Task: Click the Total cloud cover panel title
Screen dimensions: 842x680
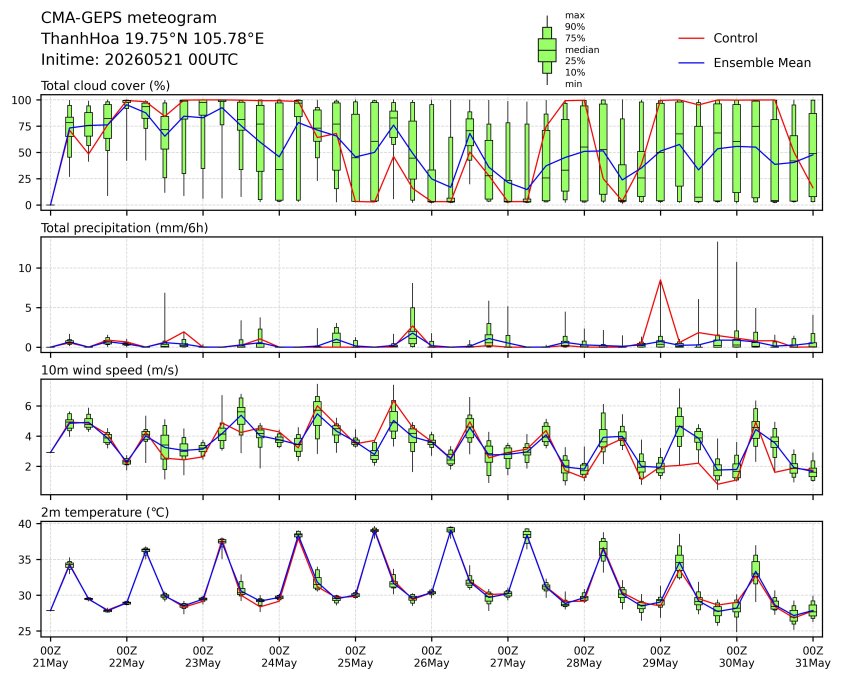Action: [x=106, y=86]
